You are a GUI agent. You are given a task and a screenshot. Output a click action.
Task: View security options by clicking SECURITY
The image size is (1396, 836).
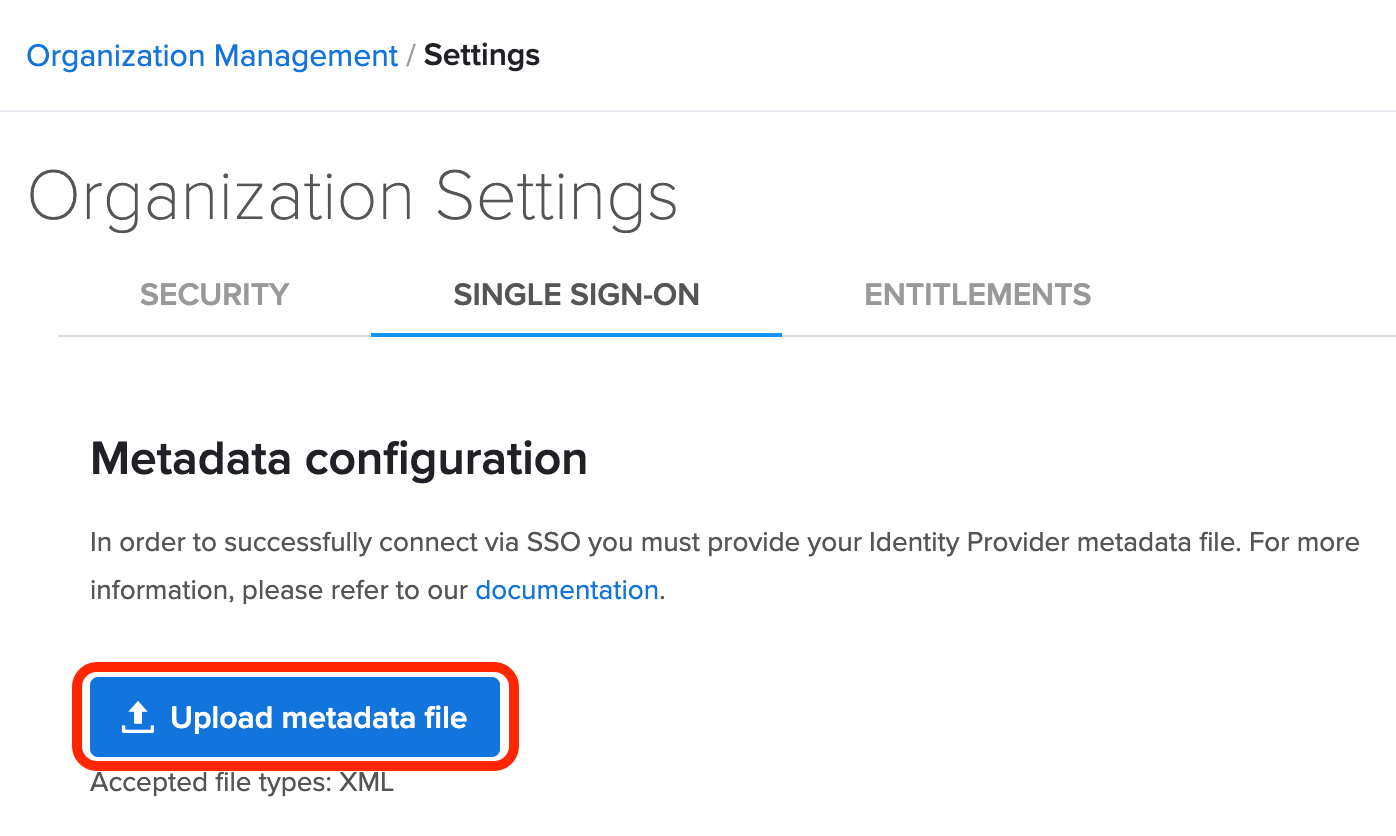tap(214, 295)
